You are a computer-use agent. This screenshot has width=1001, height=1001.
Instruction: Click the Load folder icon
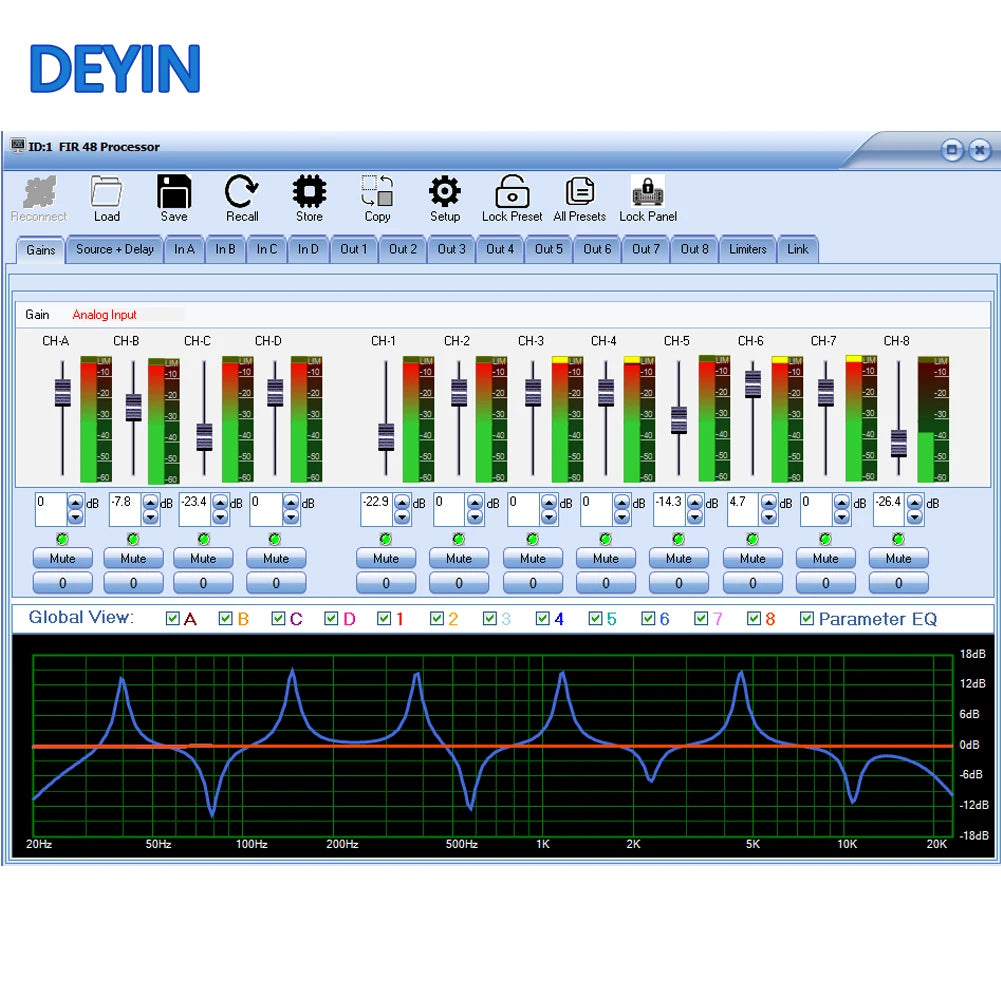106,192
